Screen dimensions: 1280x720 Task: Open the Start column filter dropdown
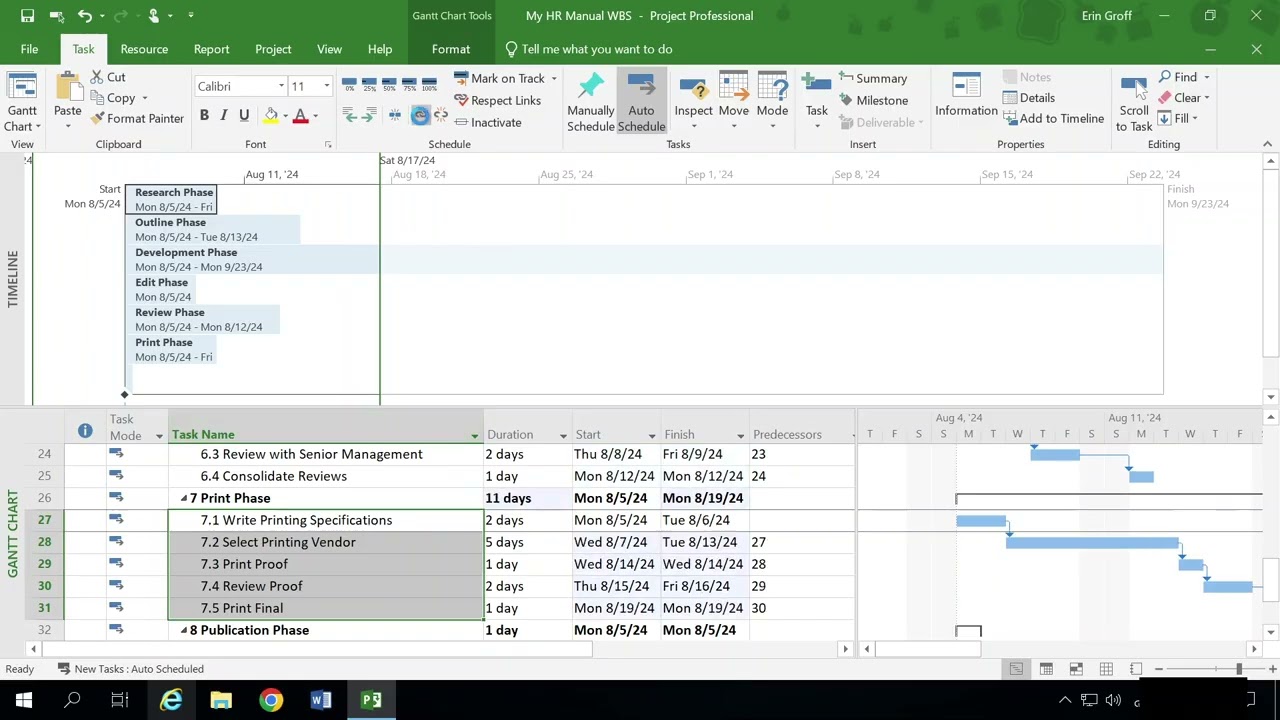tap(652, 435)
